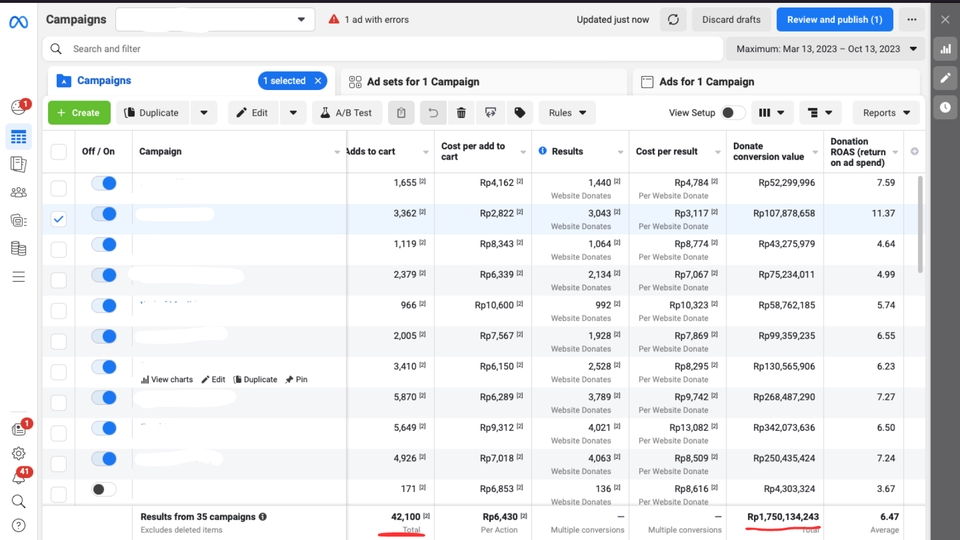Check the row with 1,119 adds to cart

click(58, 249)
